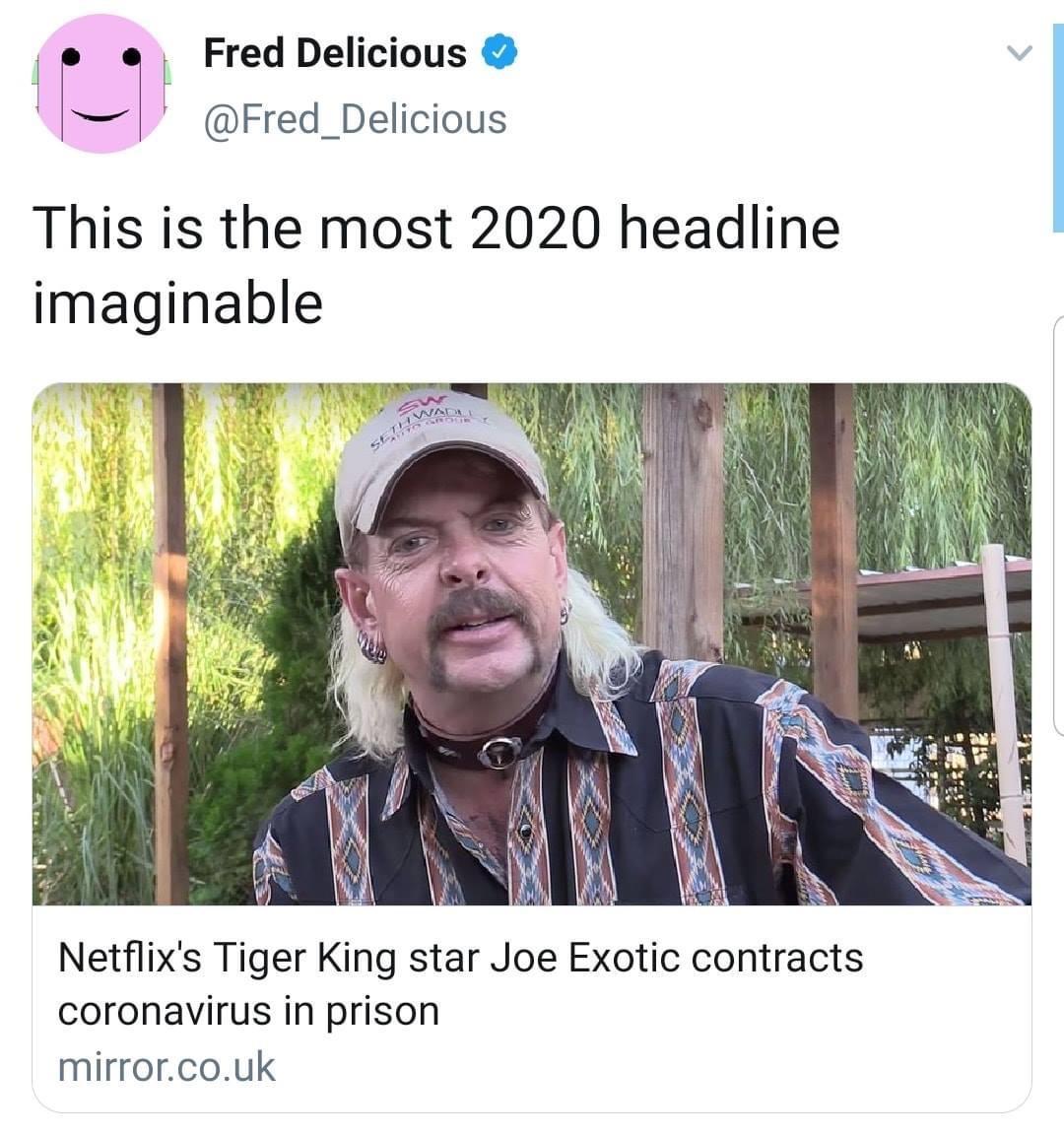Open the Netflix's Tiger King headline link
This screenshot has height=1136, width=1064.
461,984
